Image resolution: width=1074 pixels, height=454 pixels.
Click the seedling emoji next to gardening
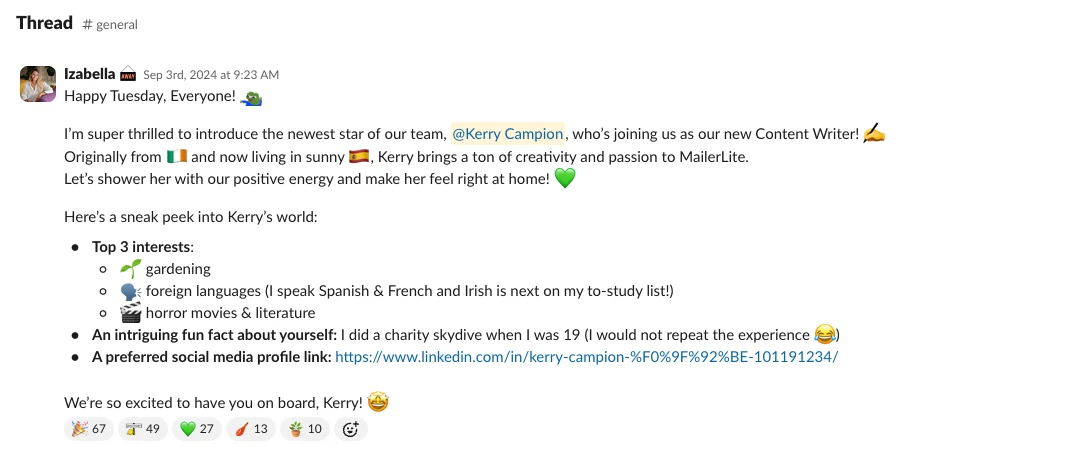point(130,269)
